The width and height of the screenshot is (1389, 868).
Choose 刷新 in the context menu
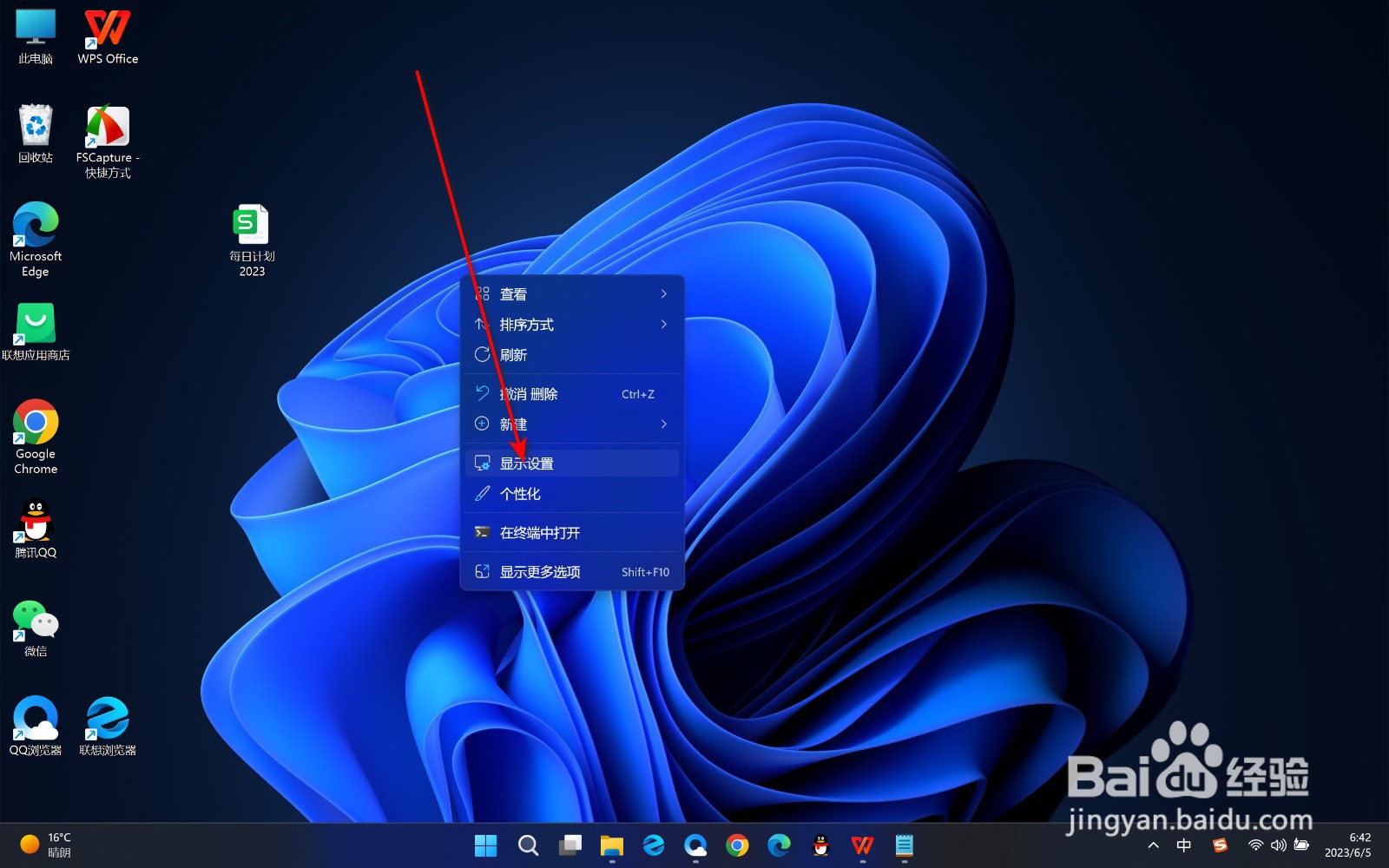pyautogui.click(x=572, y=355)
